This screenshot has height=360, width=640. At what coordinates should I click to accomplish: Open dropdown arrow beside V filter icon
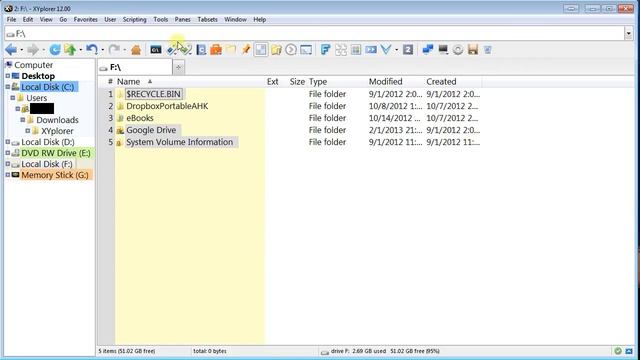pyautogui.click(x=396, y=50)
